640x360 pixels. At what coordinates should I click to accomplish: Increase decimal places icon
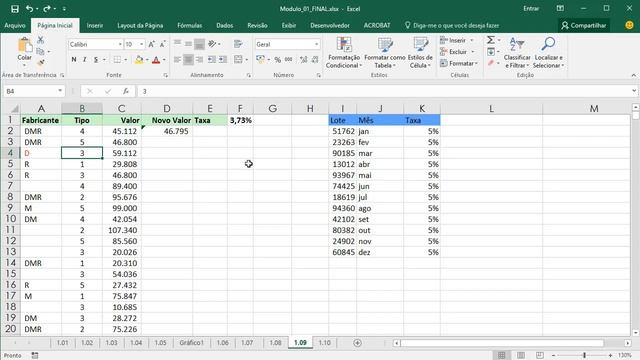pyautogui.click(x=303, y=60)
